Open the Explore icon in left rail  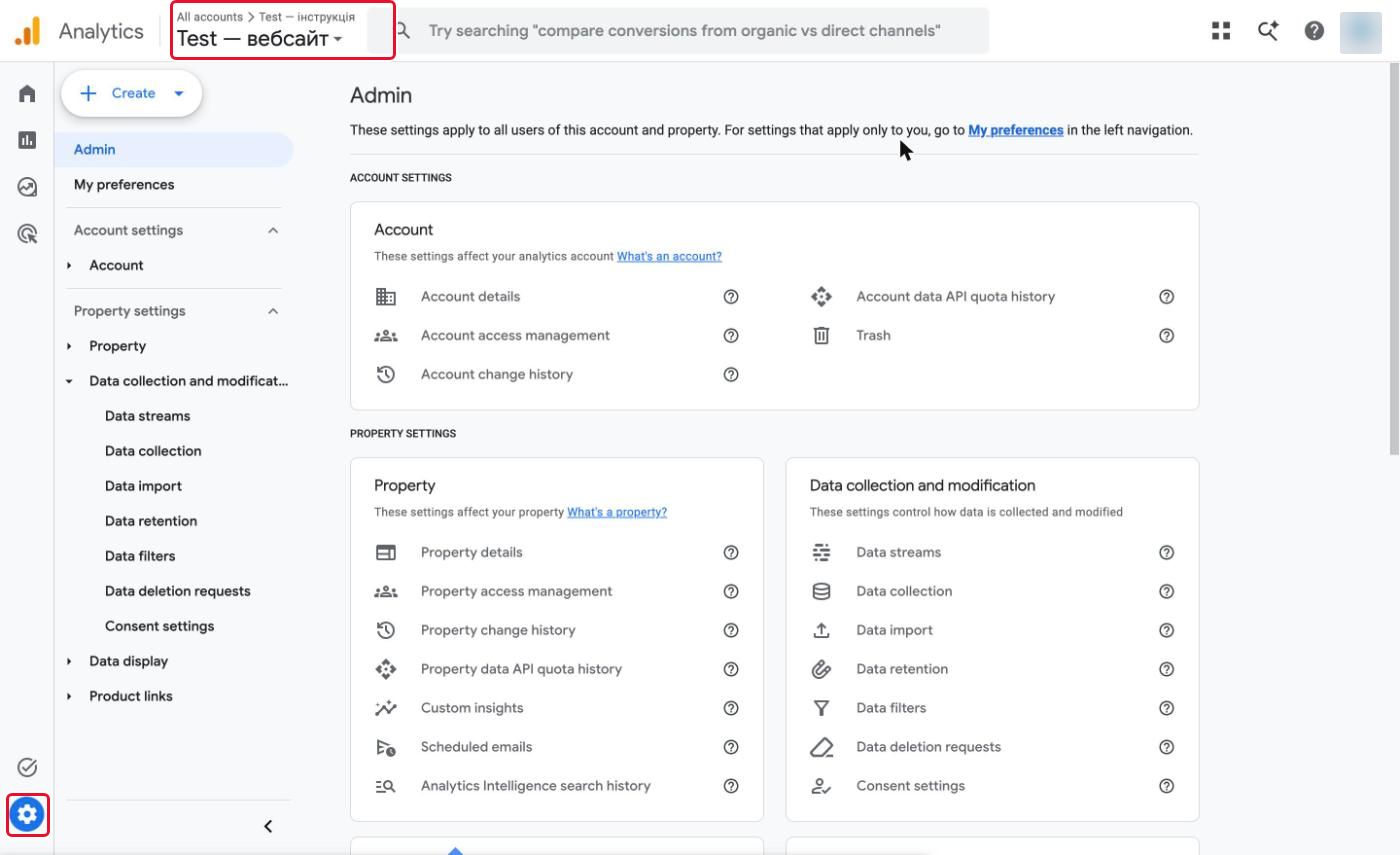(x=27, y=187)
